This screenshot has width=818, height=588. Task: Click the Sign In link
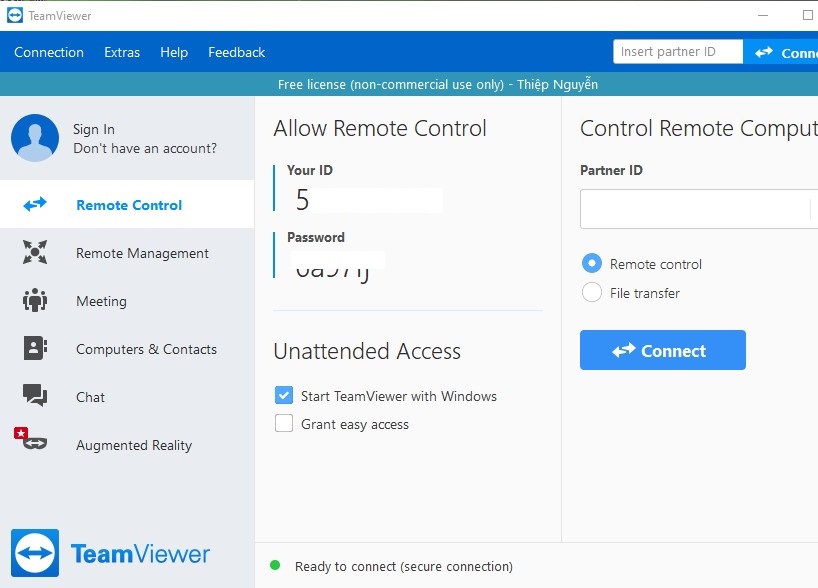(x=94, y=129)
